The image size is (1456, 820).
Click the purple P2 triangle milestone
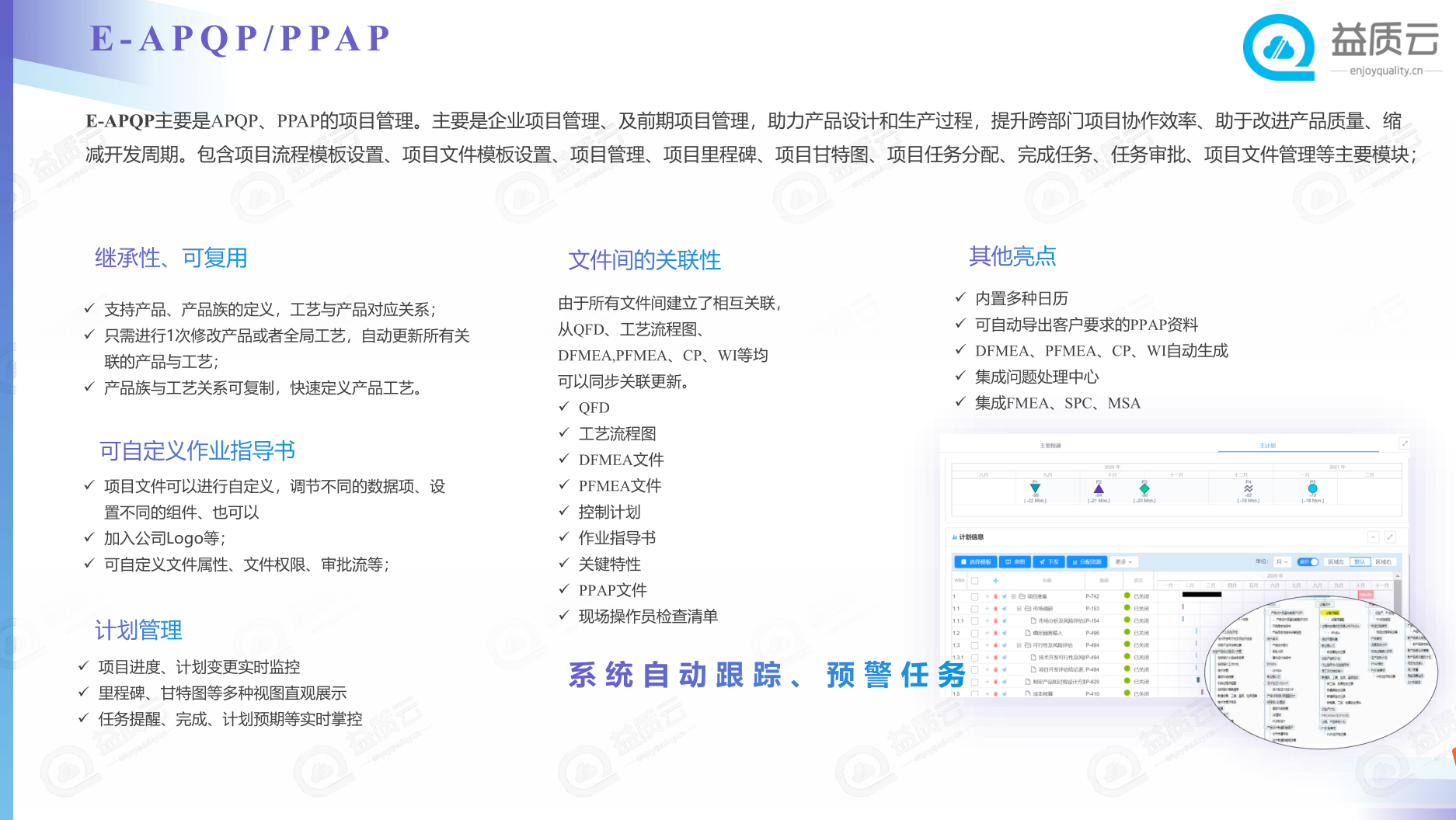pyautogui.click(x=1099, y=488)
